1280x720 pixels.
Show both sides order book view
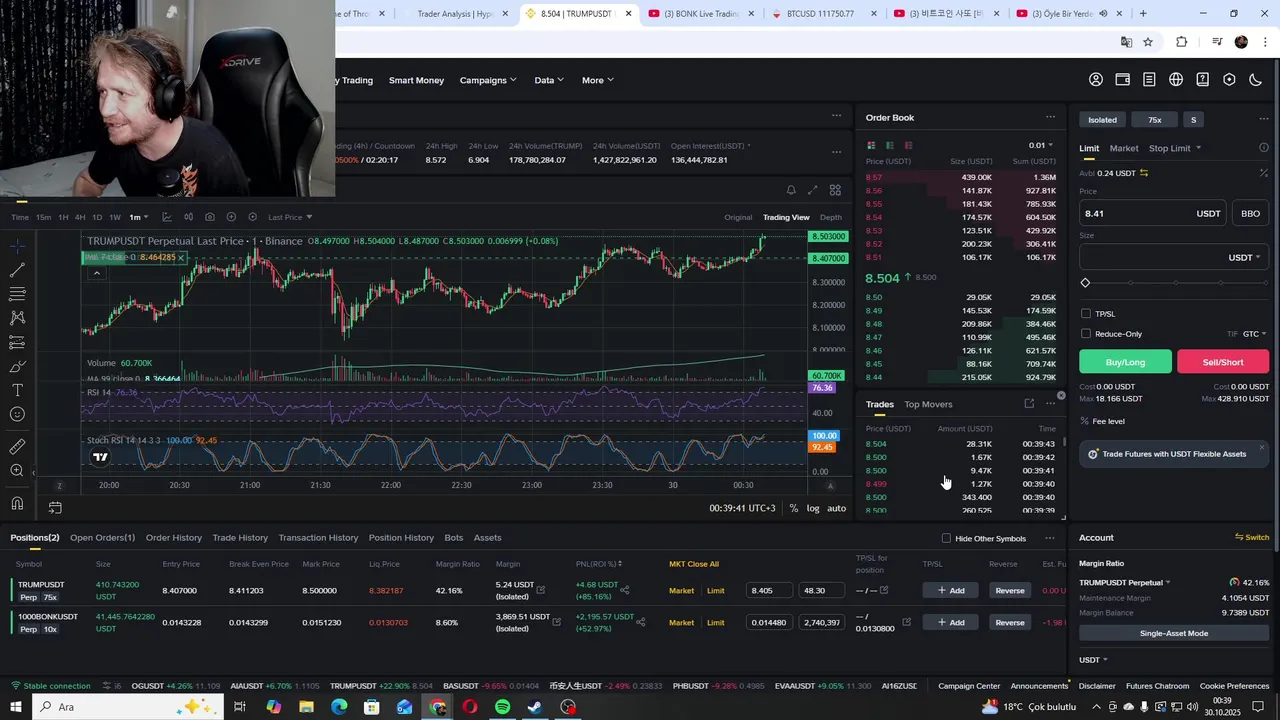[x=872, y=145]
